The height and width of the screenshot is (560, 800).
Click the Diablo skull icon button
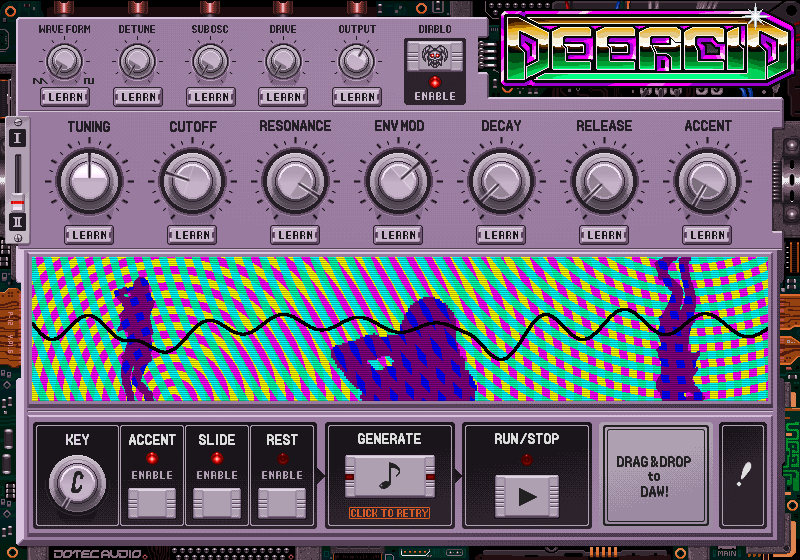pyautogui.click(x=434, y=58)
